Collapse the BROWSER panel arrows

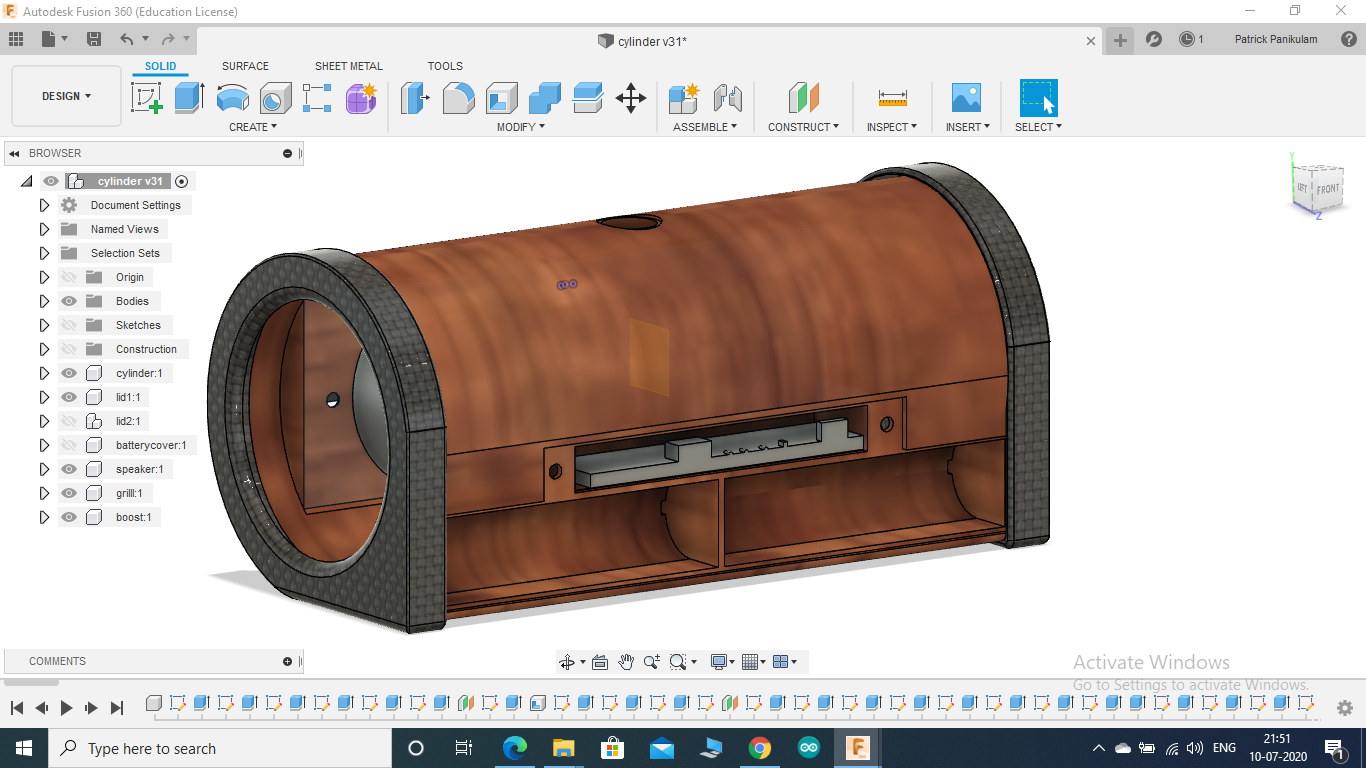[14, 153]
